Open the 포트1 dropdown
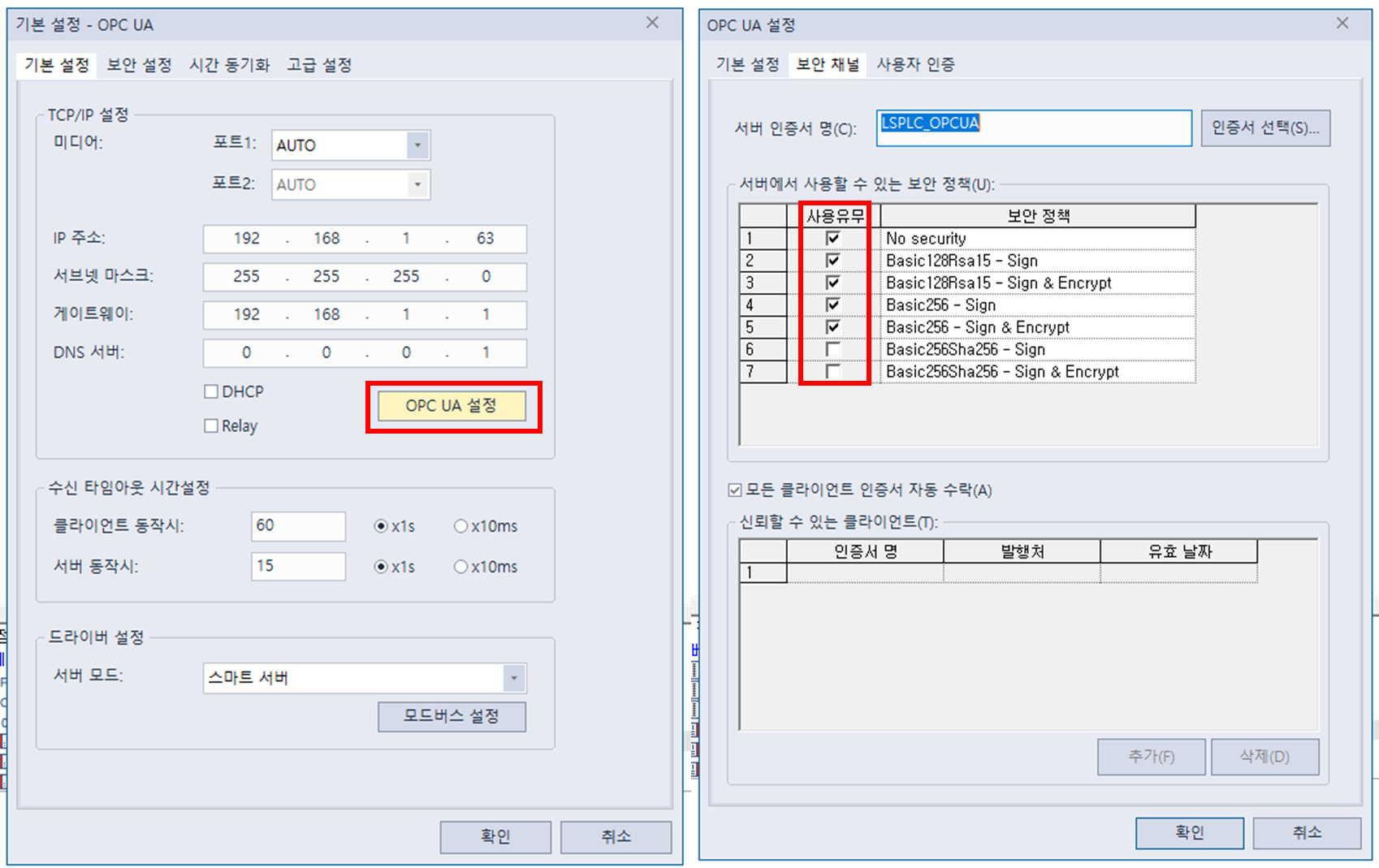This screenshot has height=868, width=1379. [417, 145]
